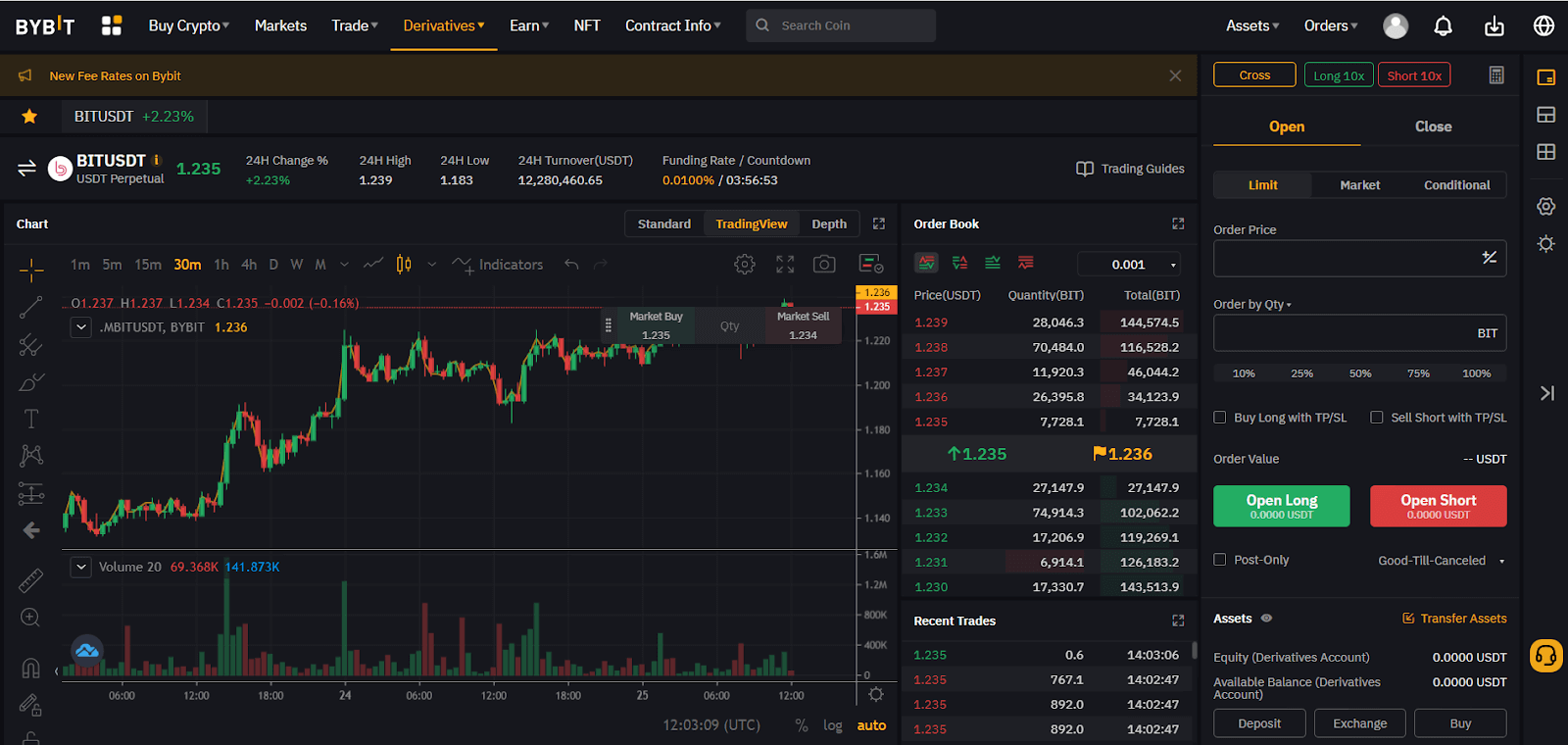Open Transfer Assets link

1454,619
